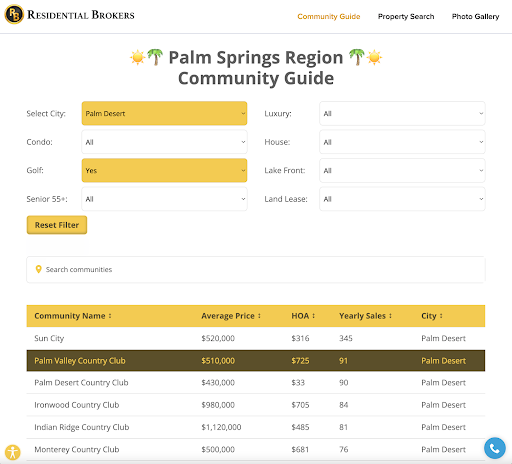The width and height of the screenshot is (512, 464).
Task: Click the $705 HOA cell
Action: [300, 405]
